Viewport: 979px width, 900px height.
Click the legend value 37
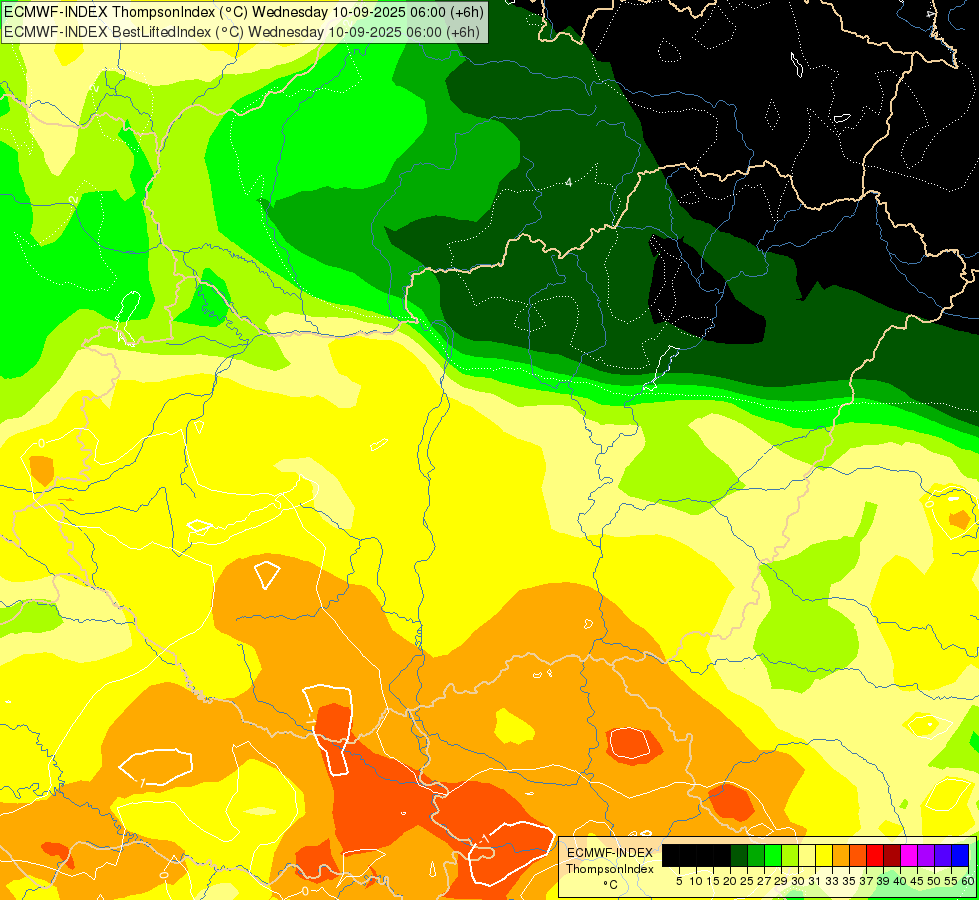[x=866, y=881]
